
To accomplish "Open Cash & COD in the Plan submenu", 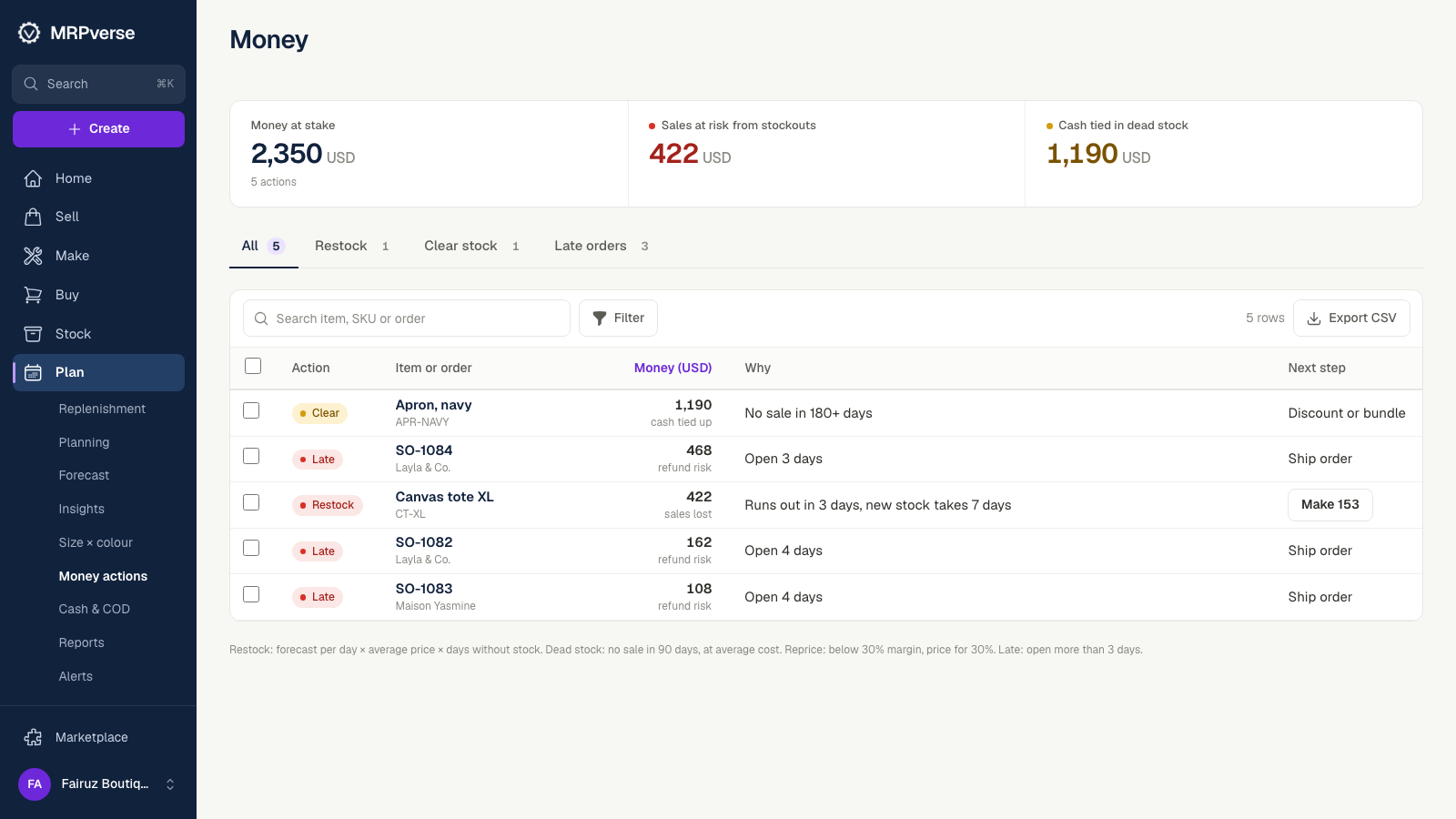I will click(95, 609).
